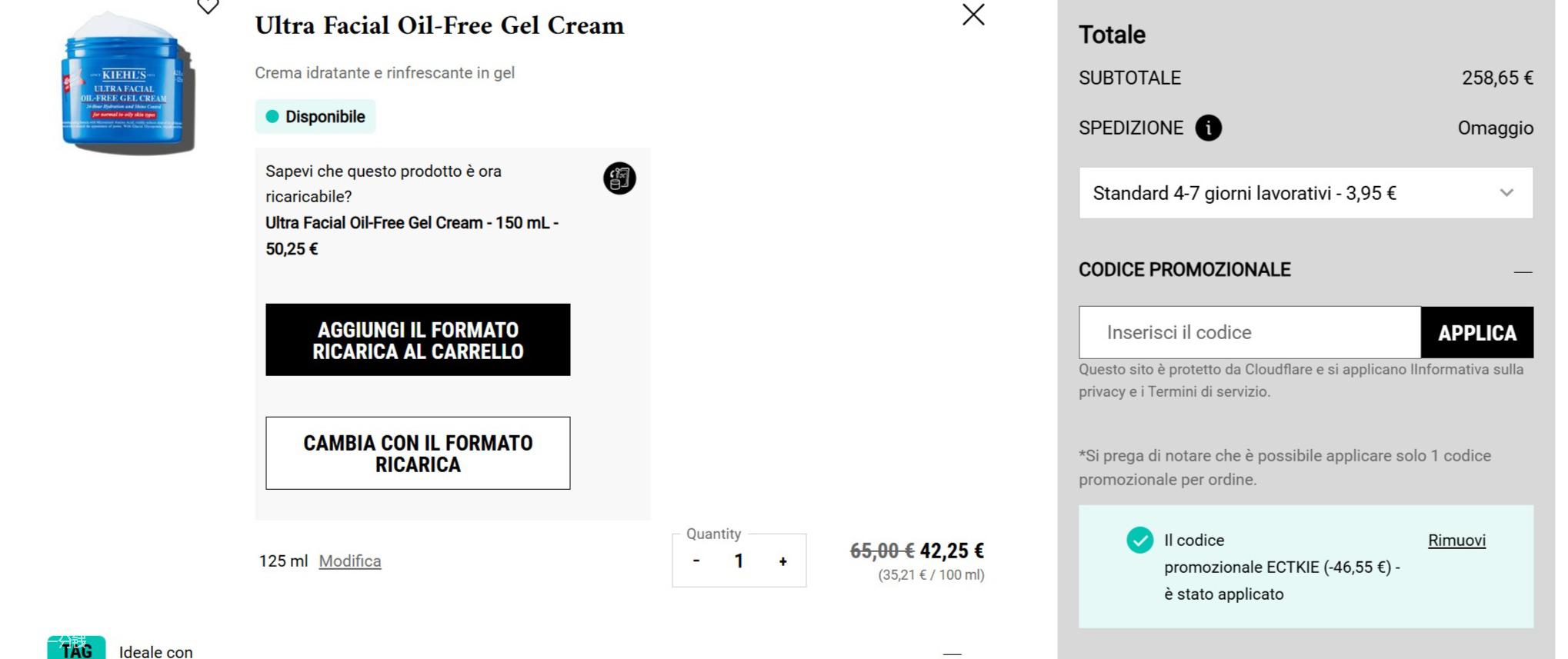Viewport: 1568px width, 659px height.
Task: Click the refillable product round icon
Action: click(x=619, y=178)
